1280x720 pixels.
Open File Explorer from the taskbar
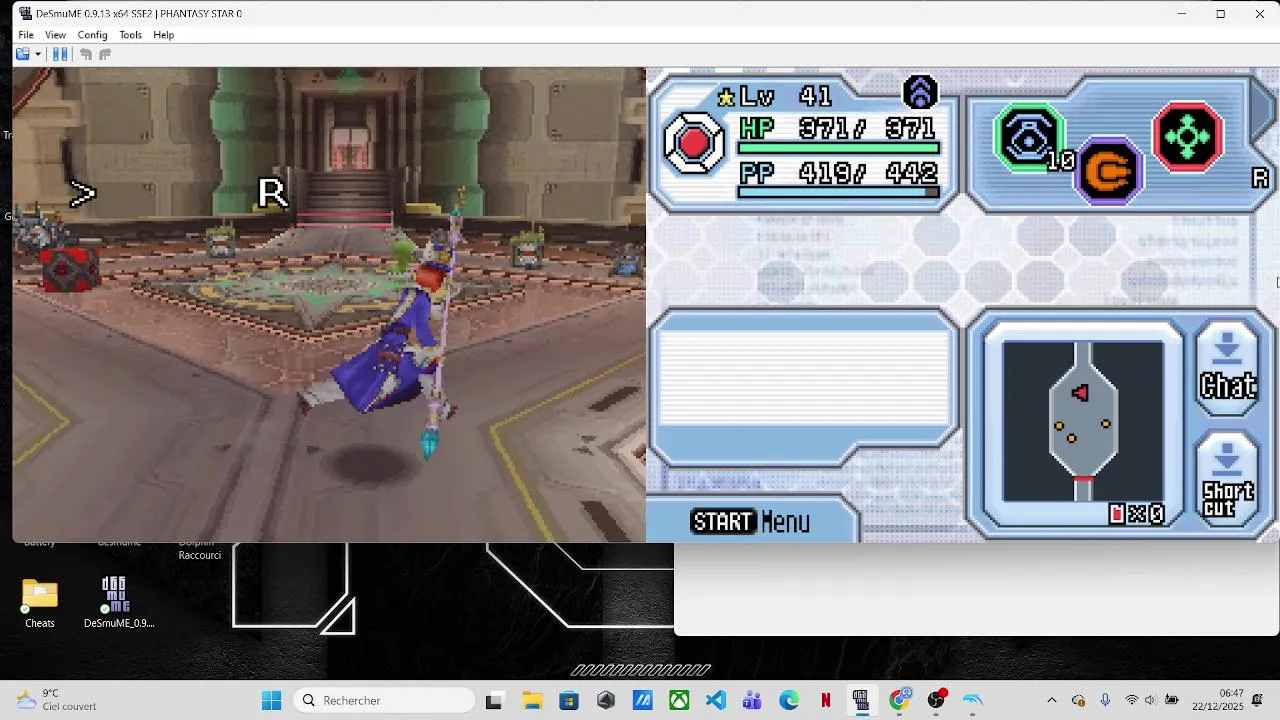click(x=531, y=700)
